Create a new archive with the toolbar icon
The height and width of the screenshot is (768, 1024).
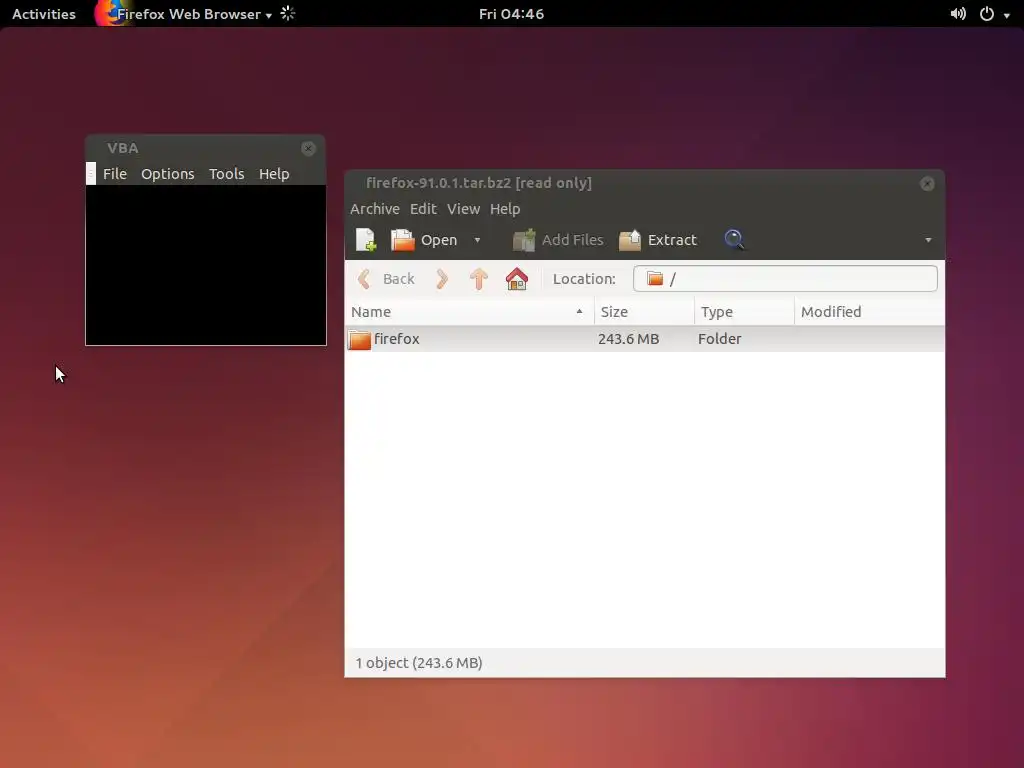pos(366,240)
